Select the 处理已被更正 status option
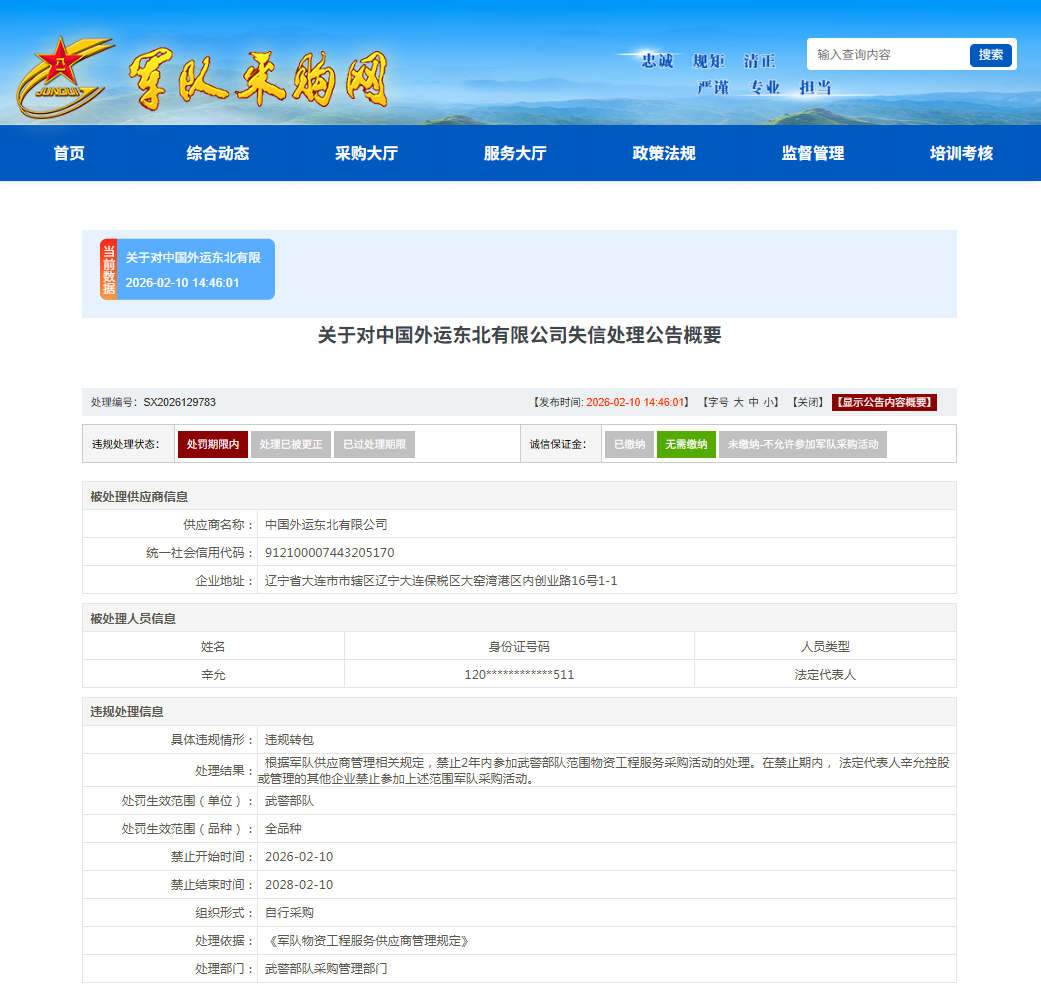The image size is (1041, 1006). click(289, 444)
